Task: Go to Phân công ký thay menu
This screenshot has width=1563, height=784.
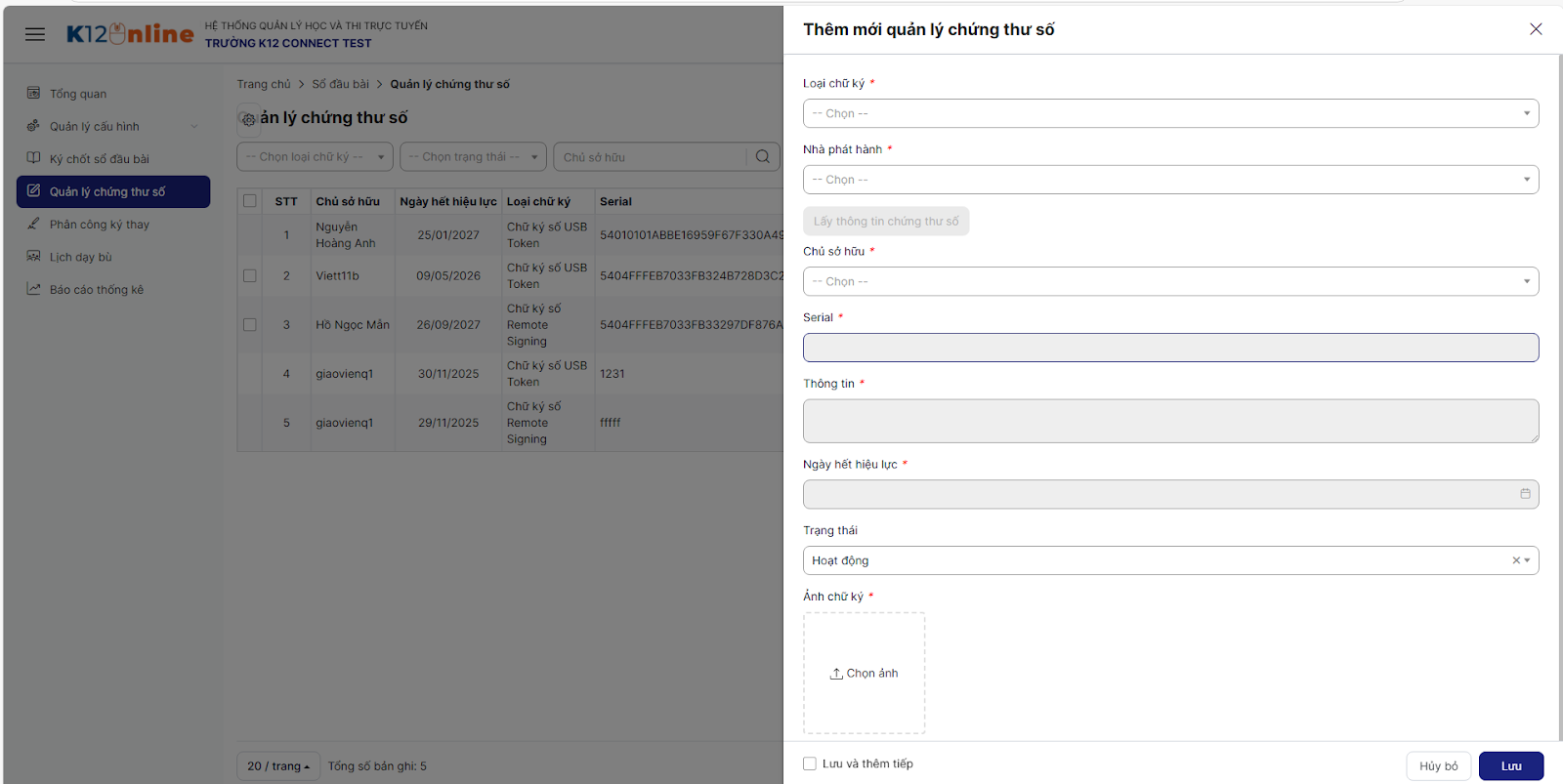Action: point(100,225)
